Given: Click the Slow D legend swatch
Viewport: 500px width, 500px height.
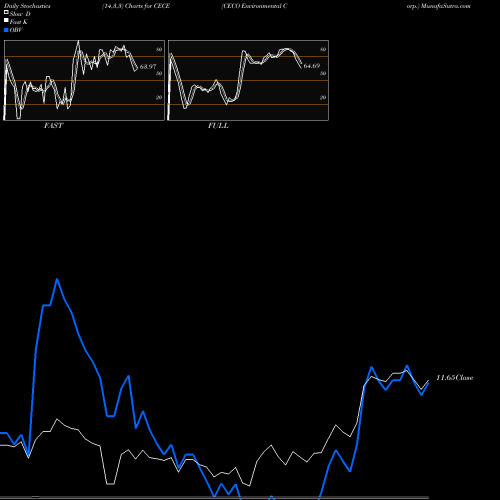Looking at the screenshot, I should point(6,12).
